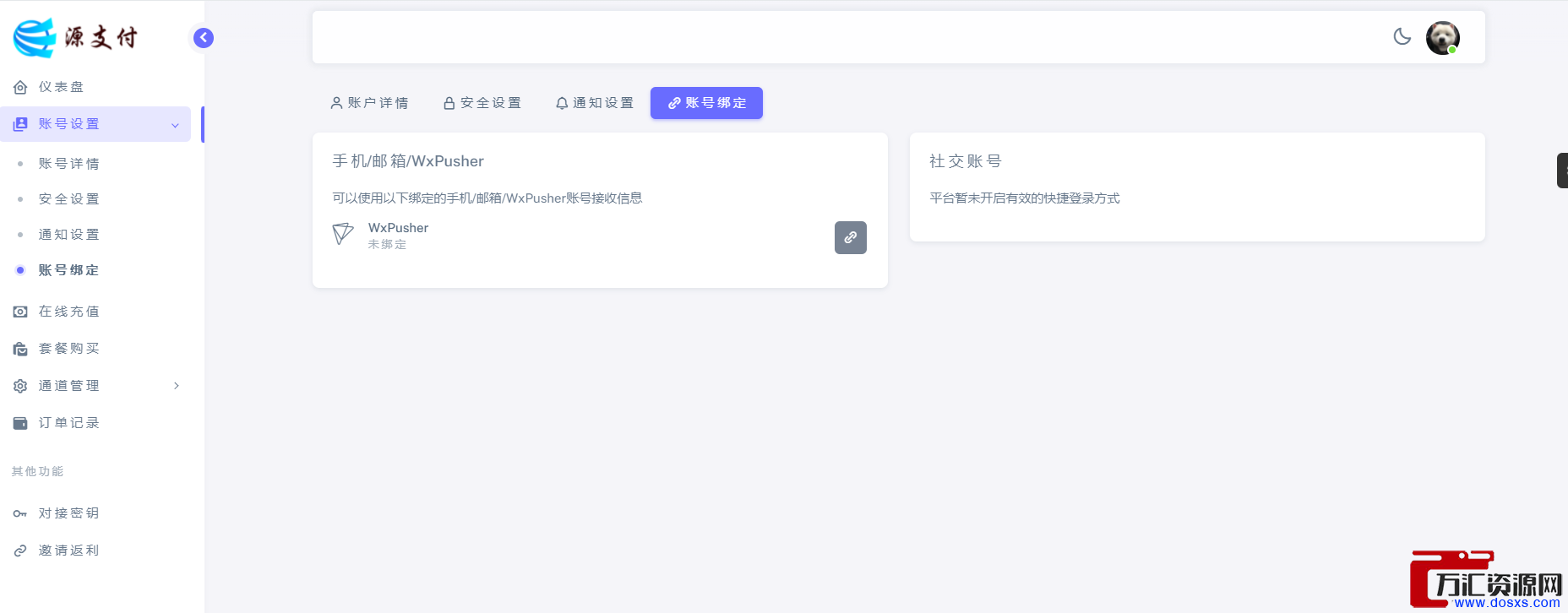Open the user avatar menu
The image size is (1568, 613).
pos(1443,38)
